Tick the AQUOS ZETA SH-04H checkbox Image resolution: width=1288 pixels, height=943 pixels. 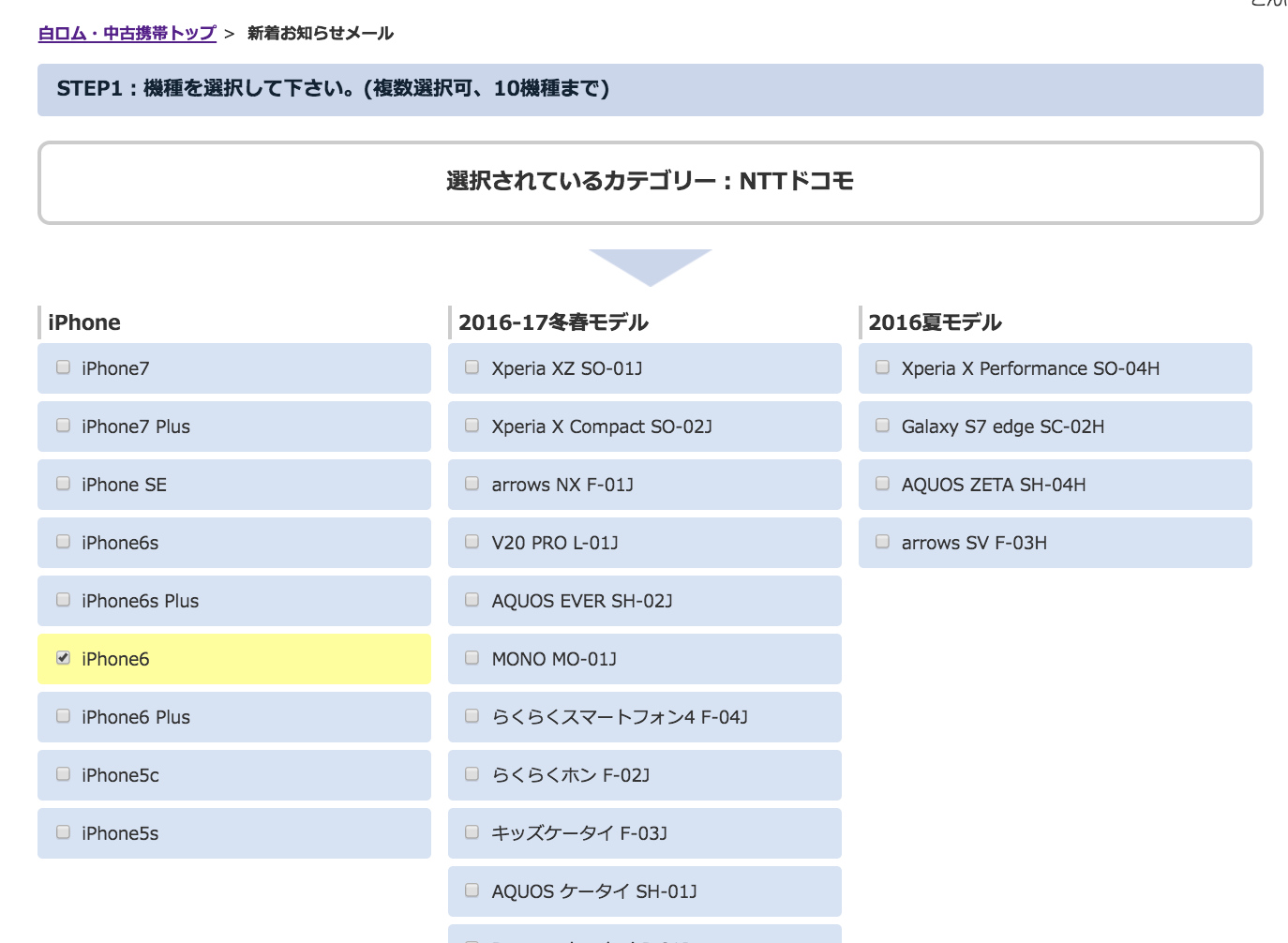[882, 484]
